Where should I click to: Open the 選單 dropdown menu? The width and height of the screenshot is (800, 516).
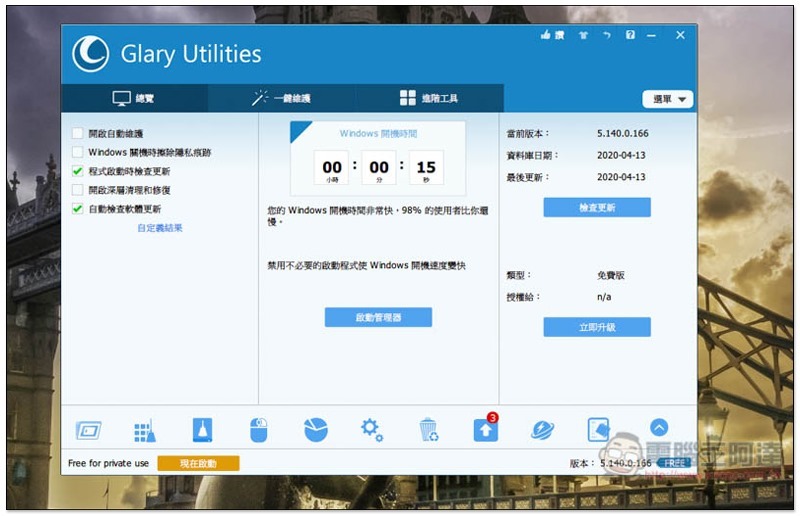pos(667,99)
